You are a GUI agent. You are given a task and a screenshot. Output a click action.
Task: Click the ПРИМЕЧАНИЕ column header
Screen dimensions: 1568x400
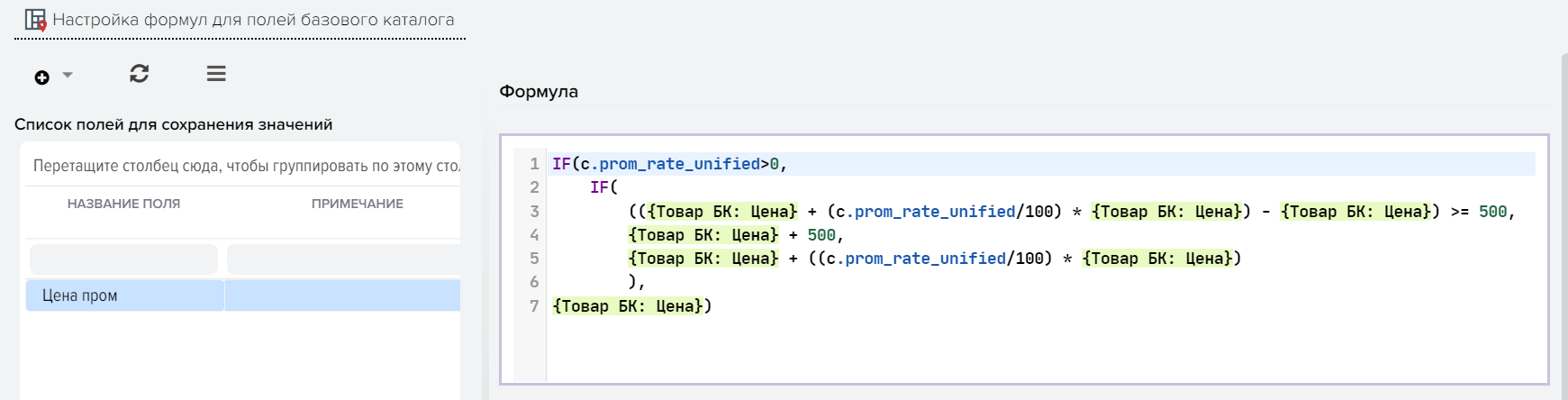point(357,204)
